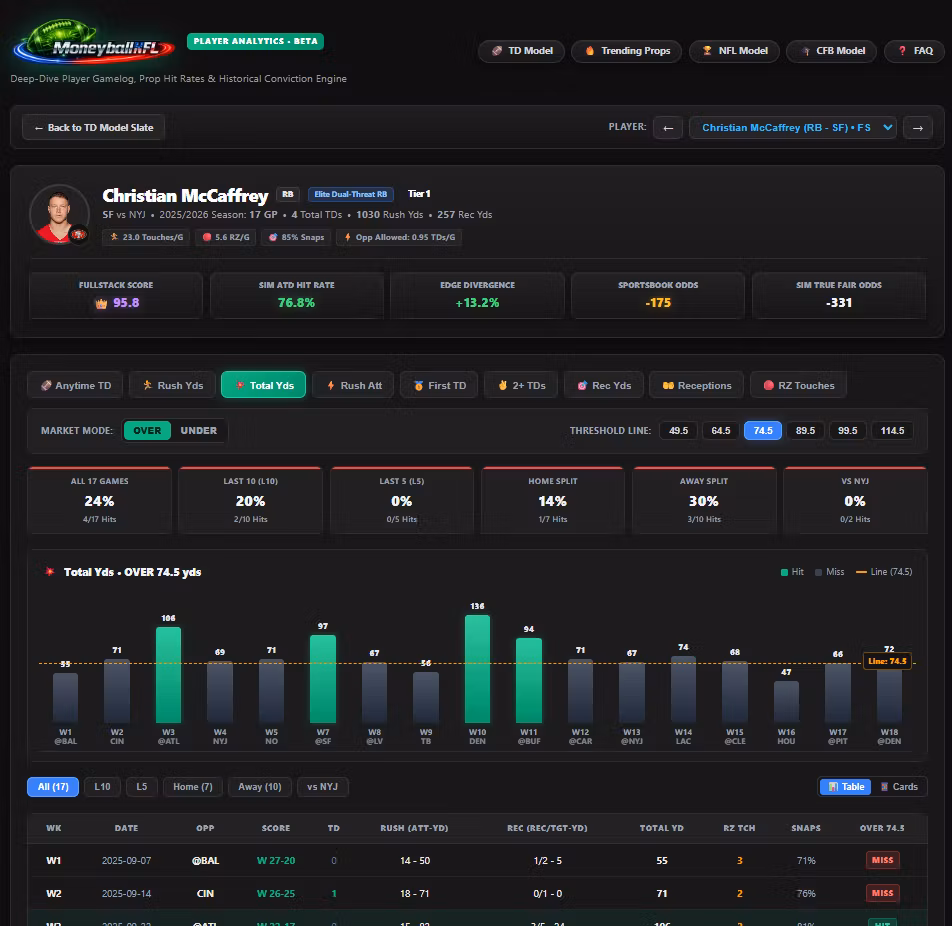Click the W16 HOU 47 yard bar
952x926 pixels.
[x=786, y=701]
